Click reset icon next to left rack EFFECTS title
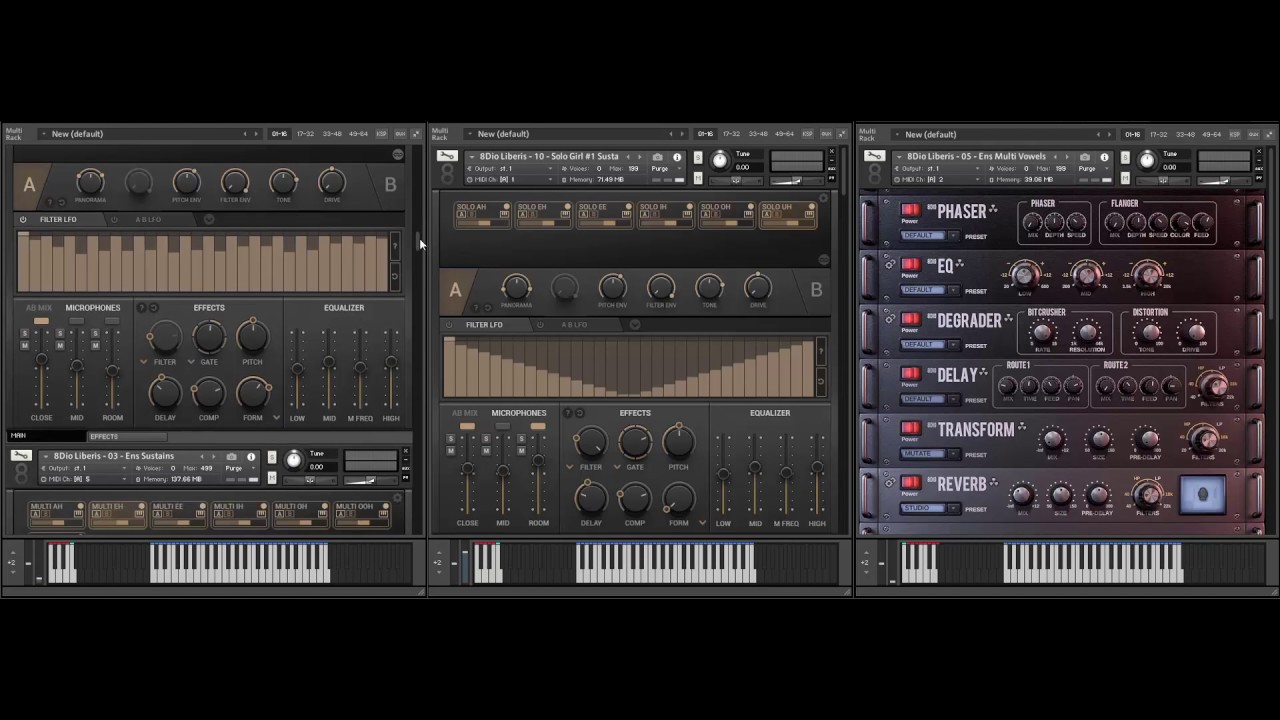 pyautogui.click(x=154, y=308)
